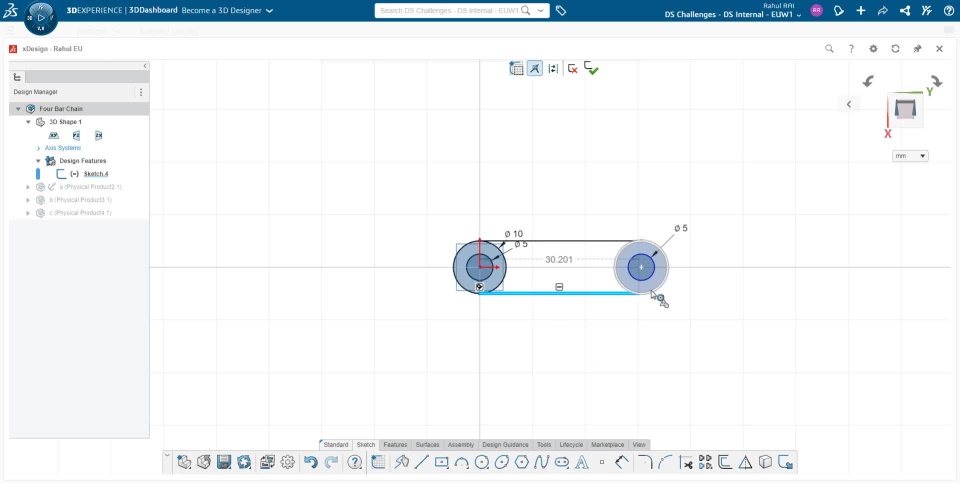Viewport: 960px width, 483px height.
Task: Cancel sketch with red X exit icon
Action: click(x=572, y=69)
